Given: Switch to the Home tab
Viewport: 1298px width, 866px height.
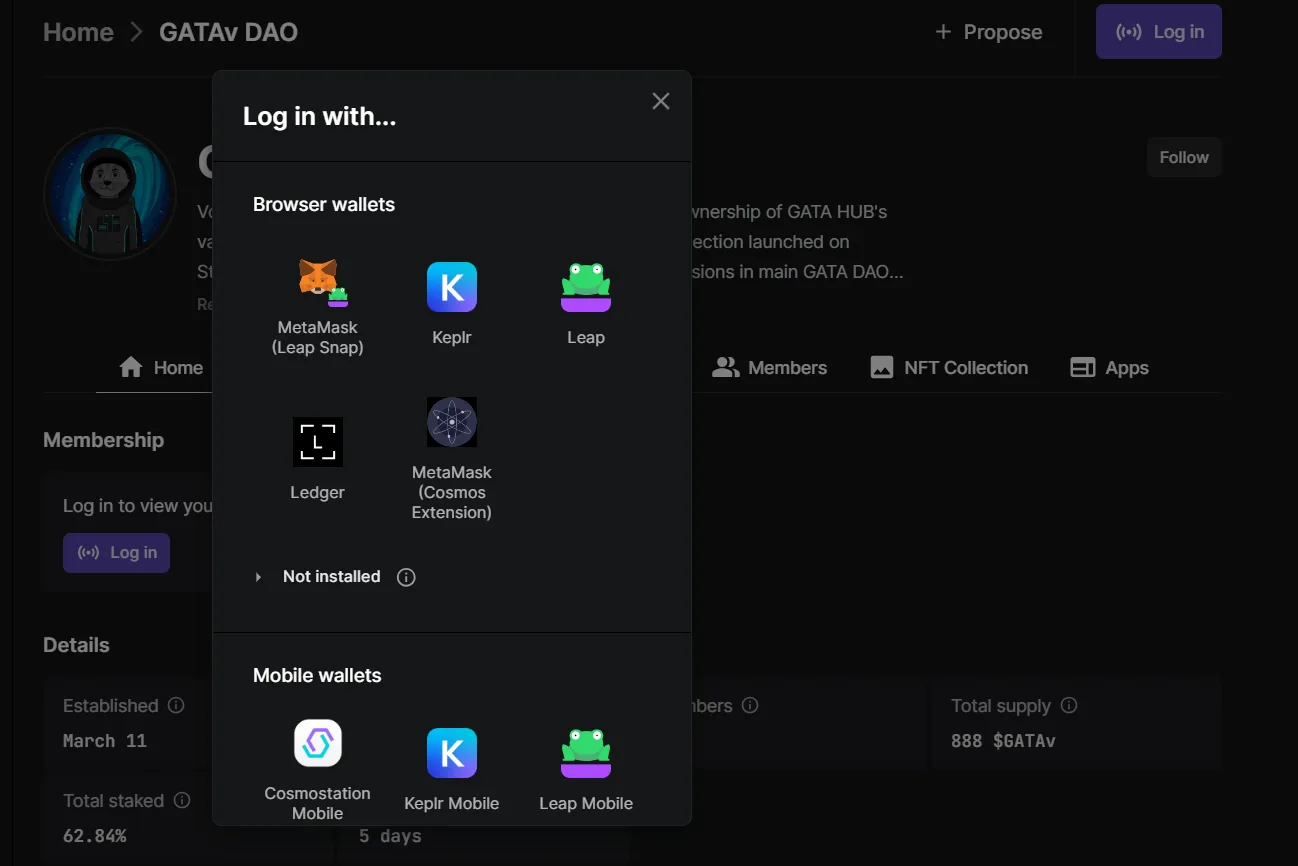Looking at the screenshot, I should pyautogui.click(x=161, y=368).
